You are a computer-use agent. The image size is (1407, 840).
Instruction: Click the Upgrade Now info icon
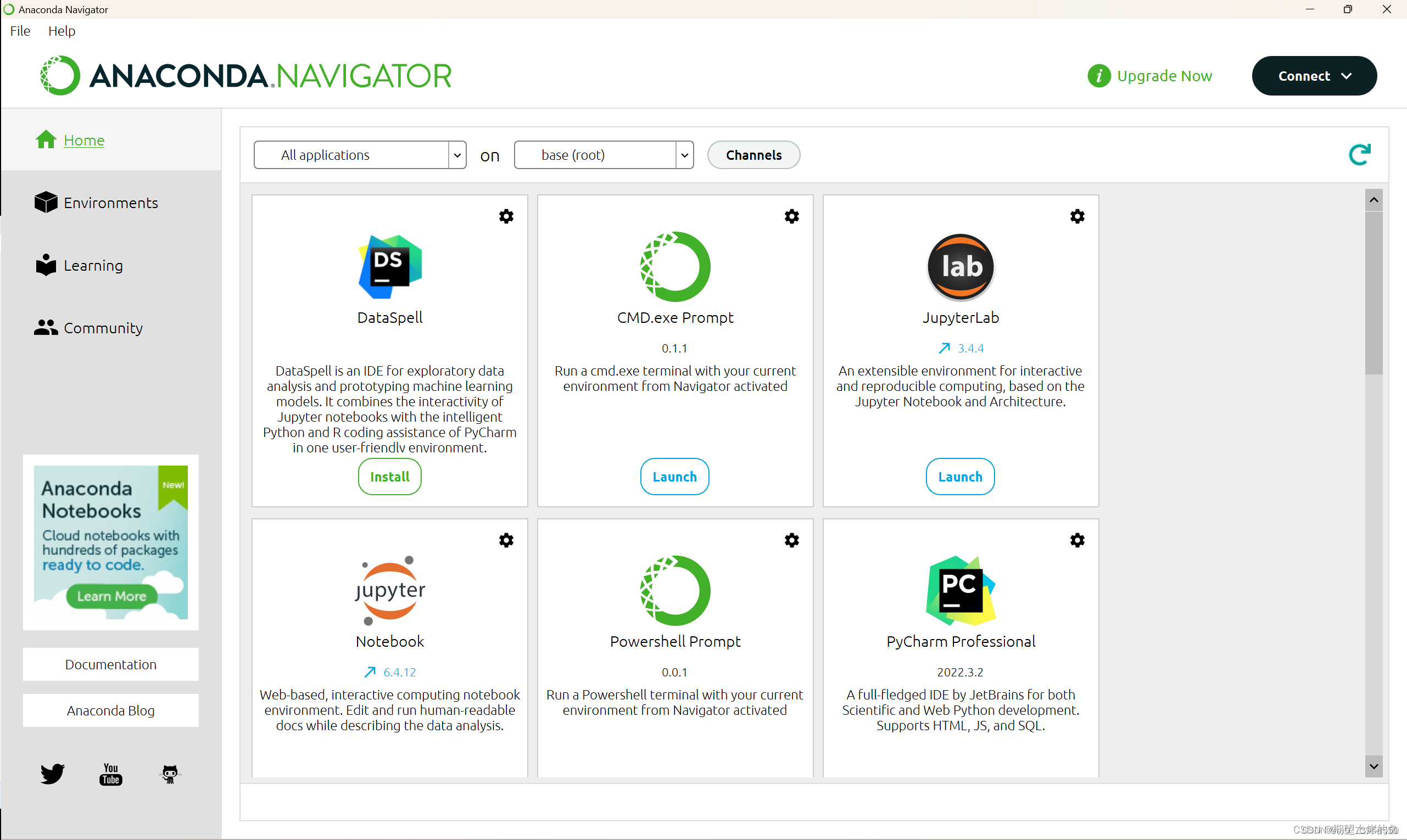[x=1098, y=75]
